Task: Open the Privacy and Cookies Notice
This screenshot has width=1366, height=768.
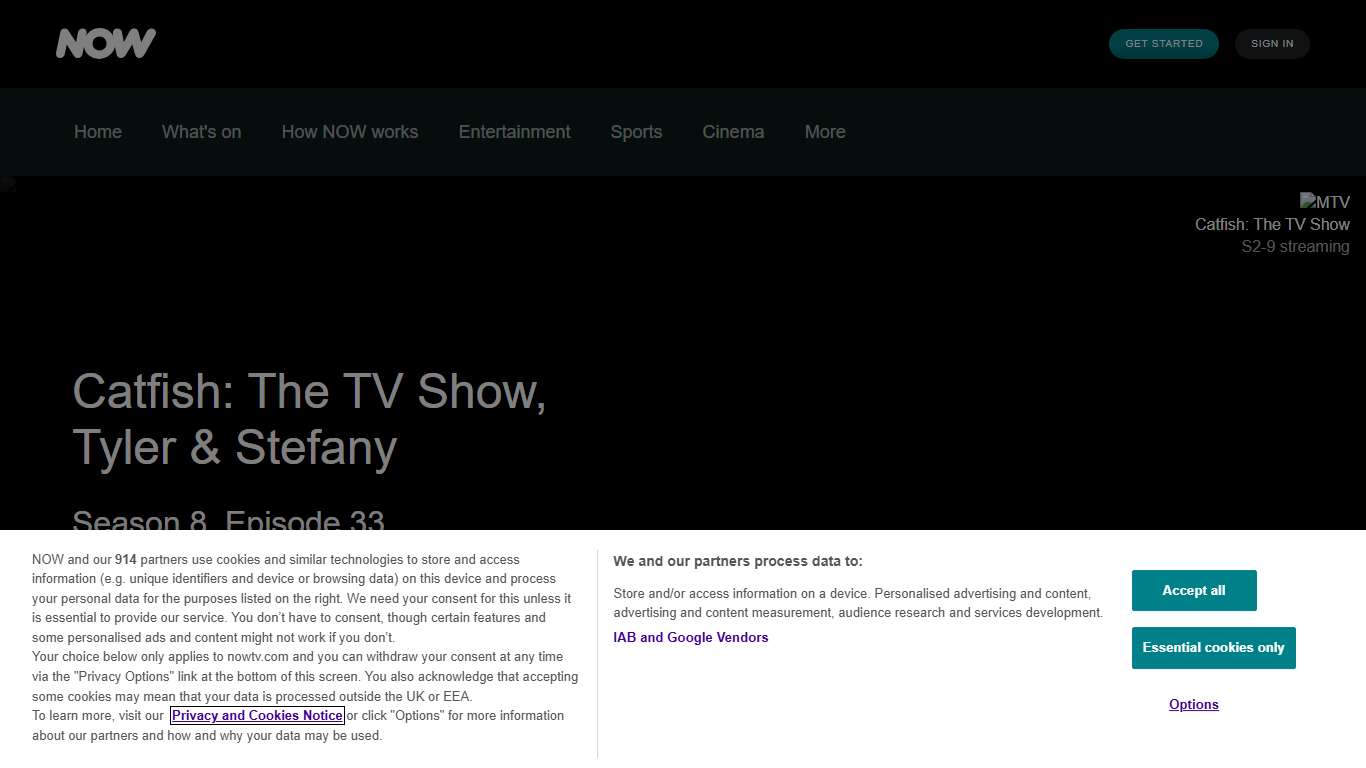Action: click(x=257, y=715)
